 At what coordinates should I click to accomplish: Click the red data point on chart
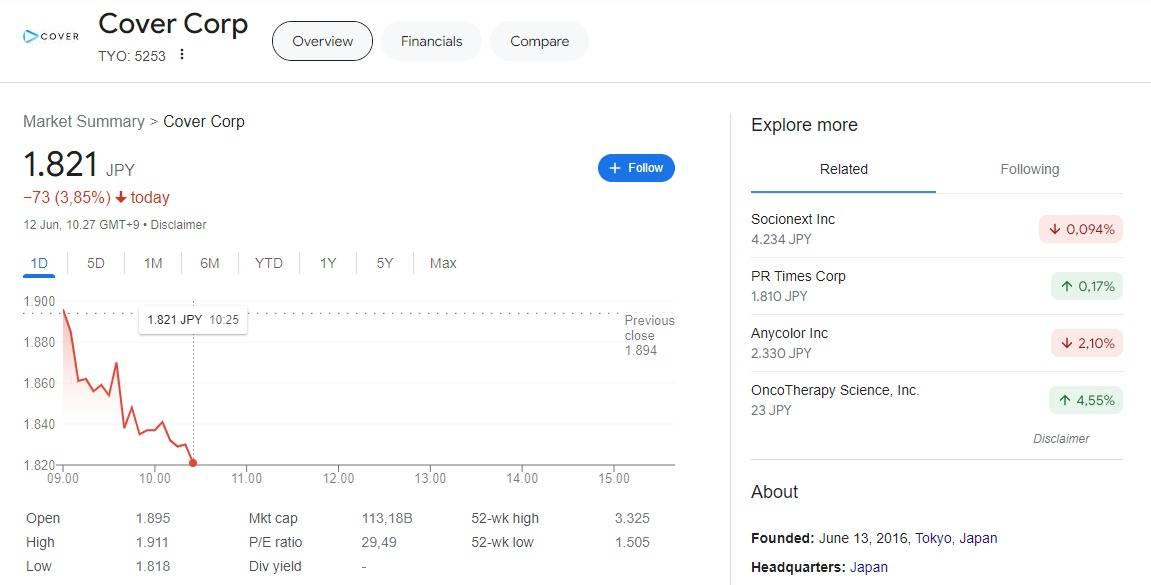pos(193,462)
